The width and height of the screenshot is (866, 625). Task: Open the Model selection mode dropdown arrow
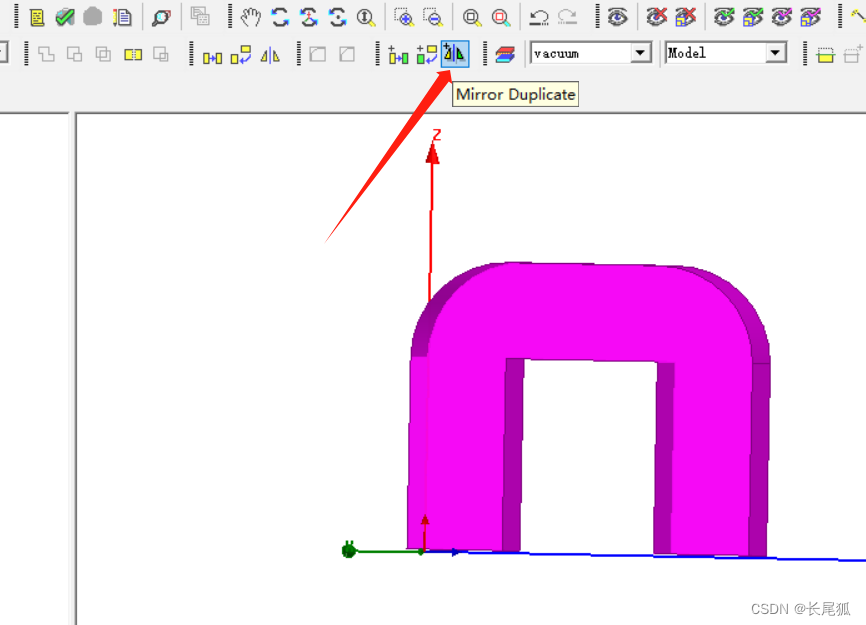coord(775,54)
